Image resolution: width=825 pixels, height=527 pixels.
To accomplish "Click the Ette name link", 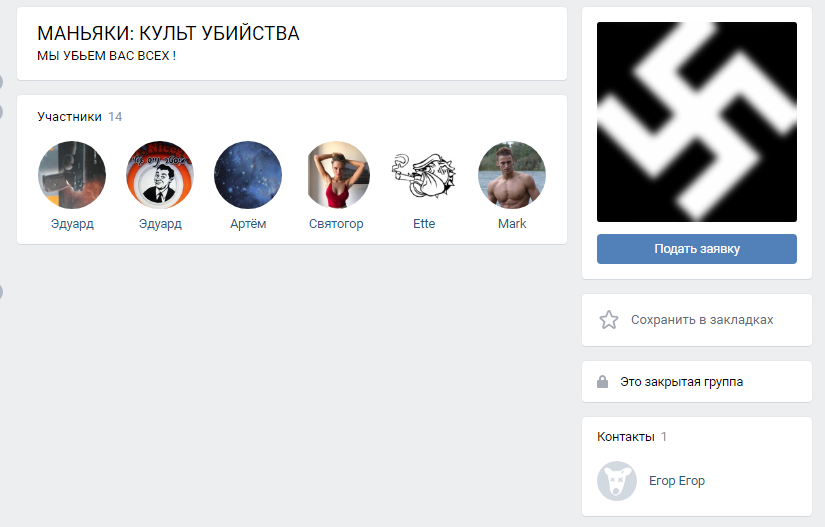I will (x=424, y=224).
